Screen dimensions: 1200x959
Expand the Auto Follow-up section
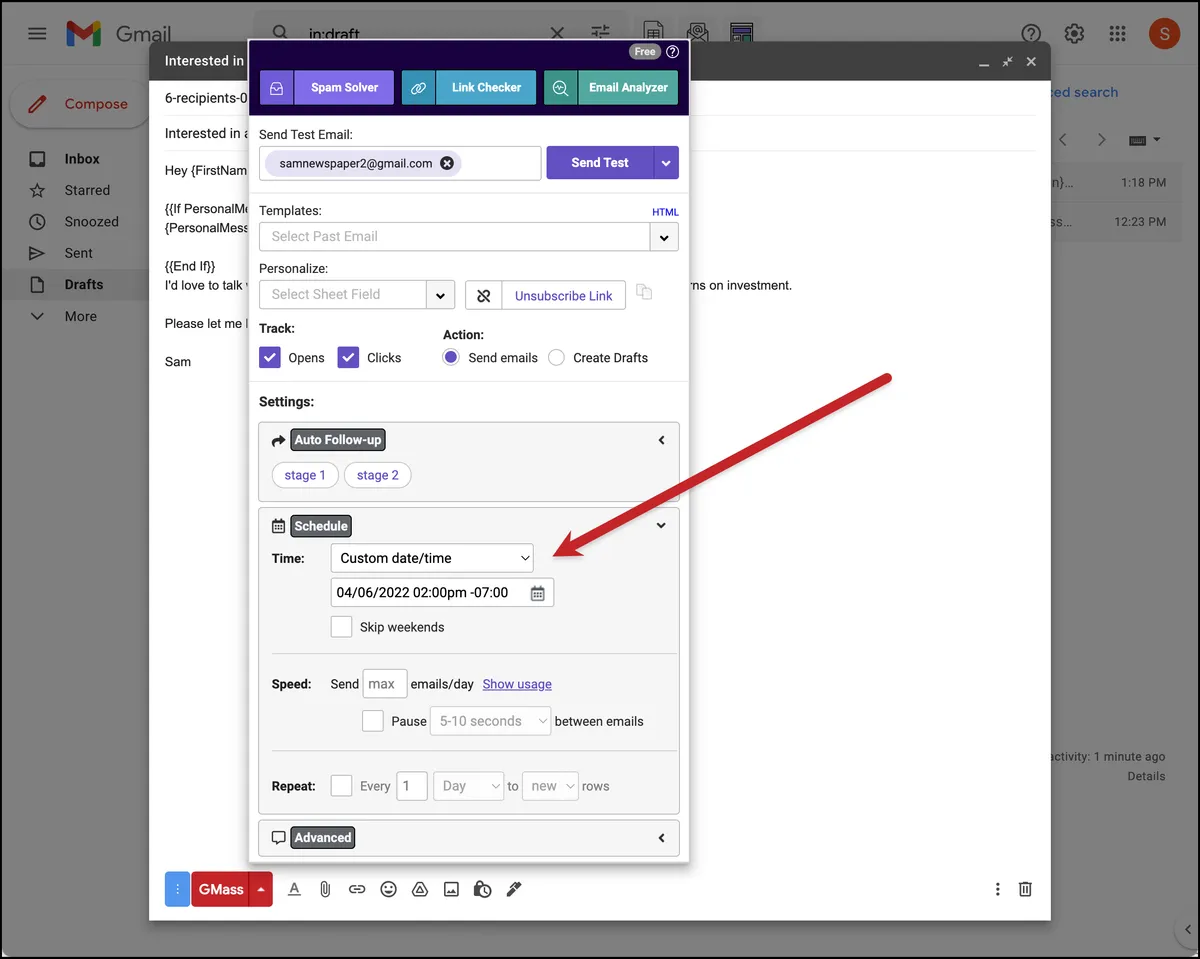pyautogui.click(x=661, y=440)
